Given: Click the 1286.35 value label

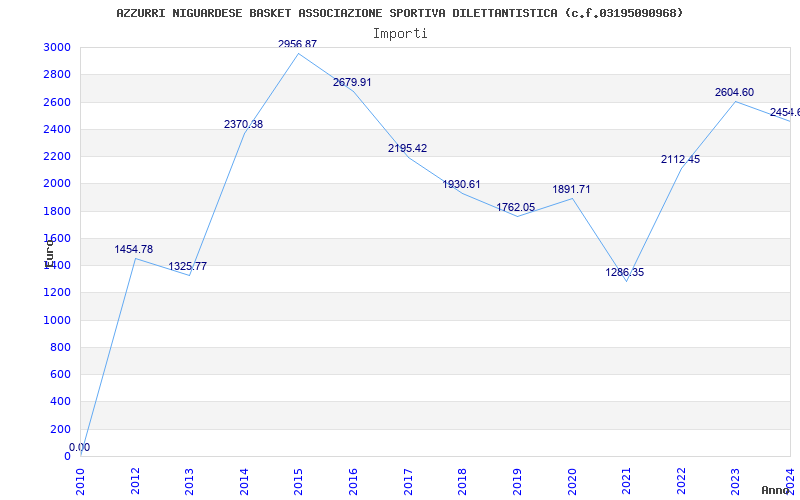Looking at the screenshot, I should click(624, 272).
